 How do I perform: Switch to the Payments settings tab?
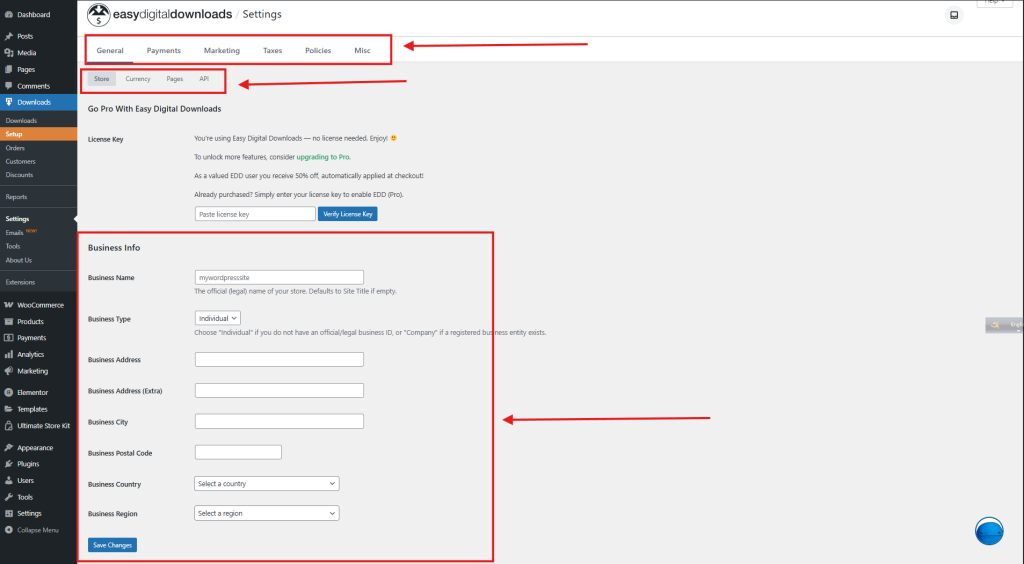pyautogui.click(x=163, y=50)
